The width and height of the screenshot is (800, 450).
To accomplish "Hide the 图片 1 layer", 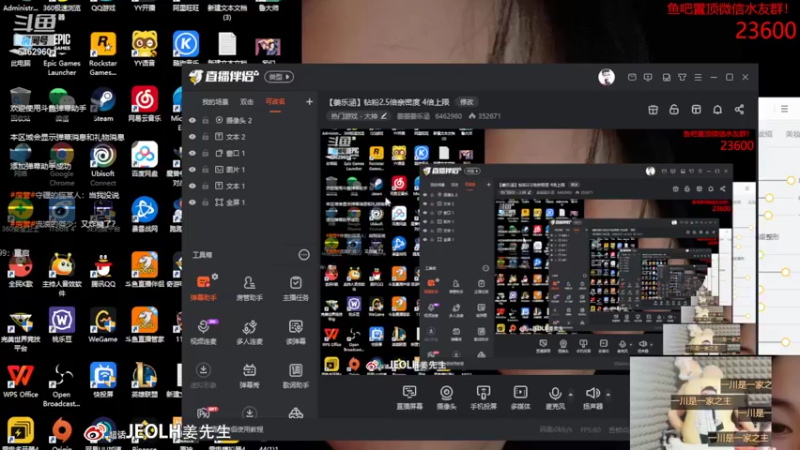I will click(192, 169).
